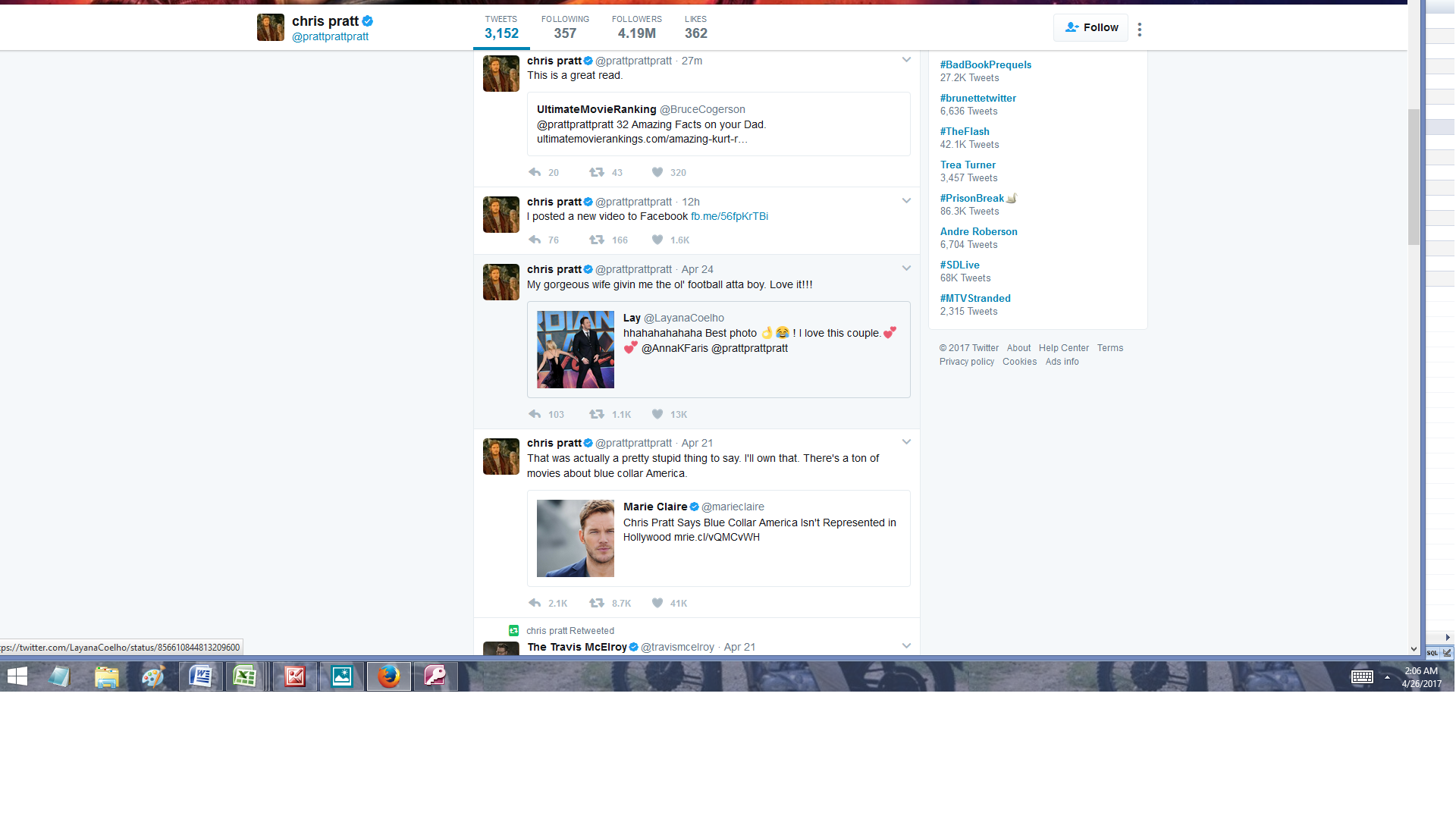Click the Windows Start button
The width and height of the screenshot is (1456, 819).
click(17, 676)
